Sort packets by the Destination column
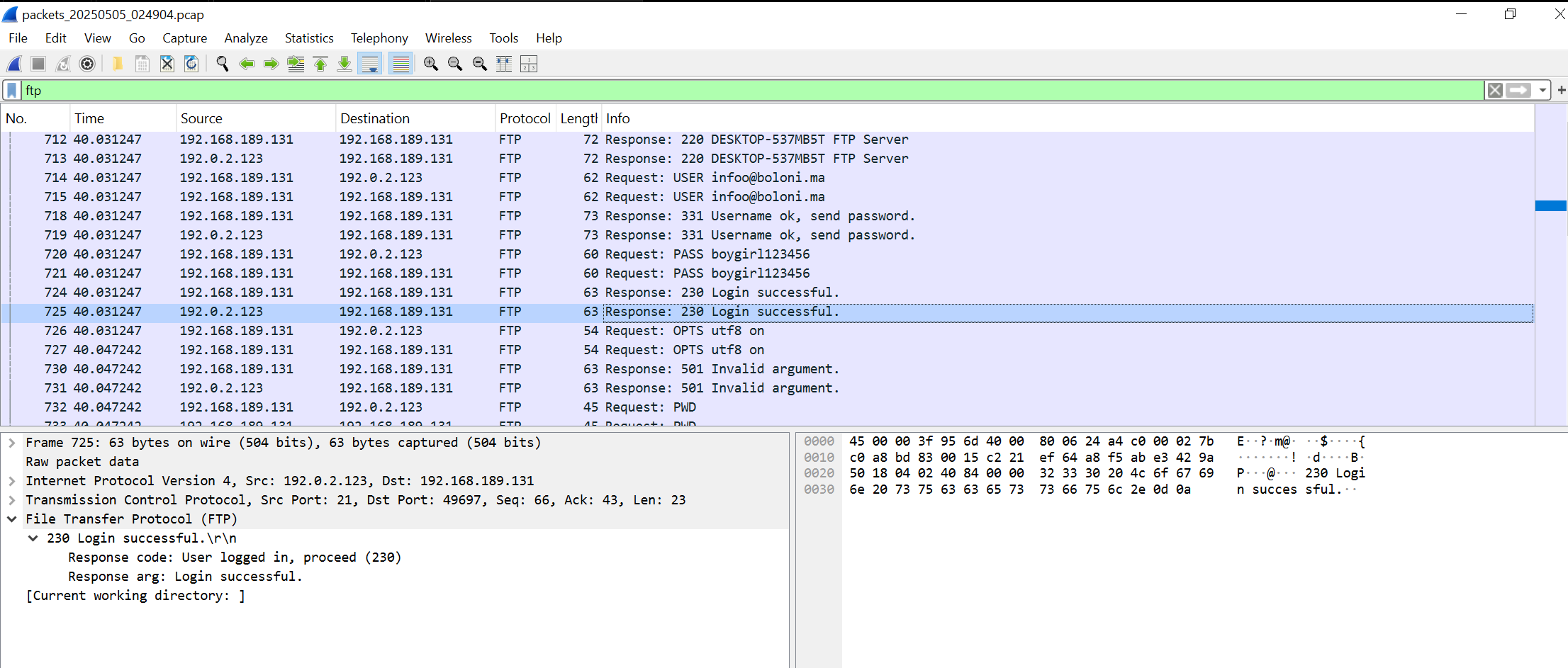This screenshot has height=668, width=1568. click(415, 118)
